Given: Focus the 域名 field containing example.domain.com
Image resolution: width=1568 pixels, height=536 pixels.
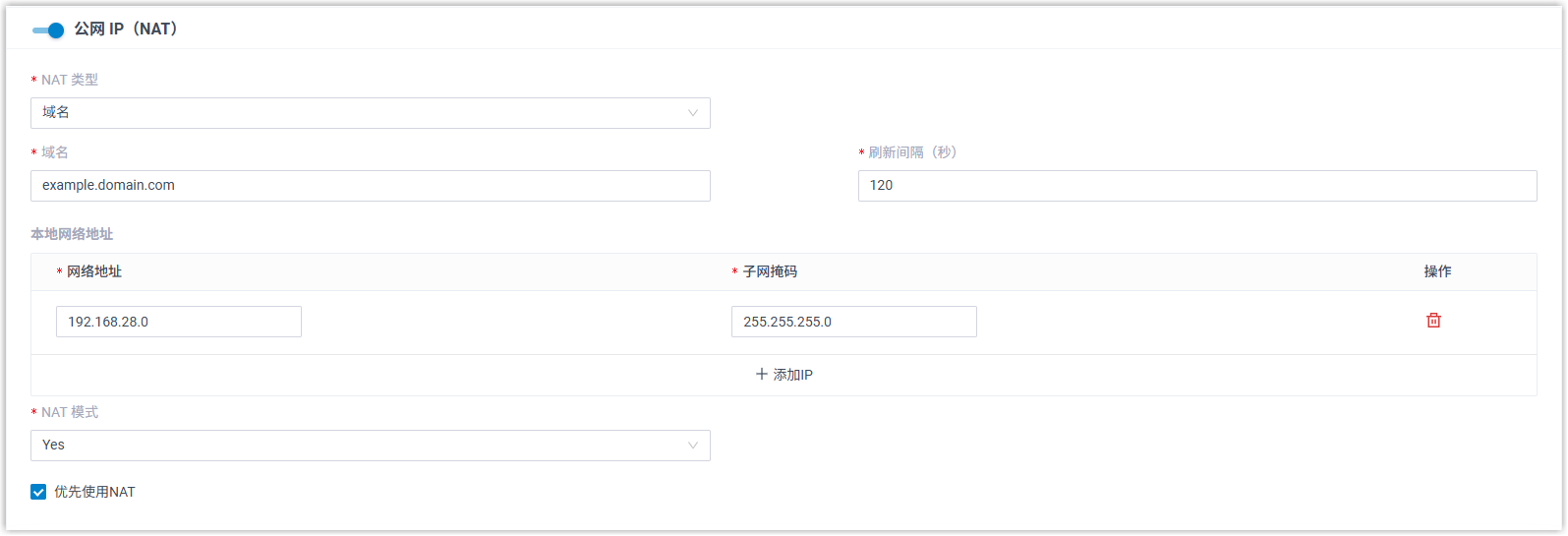Looking at the screenshot, I should (370, 186).
